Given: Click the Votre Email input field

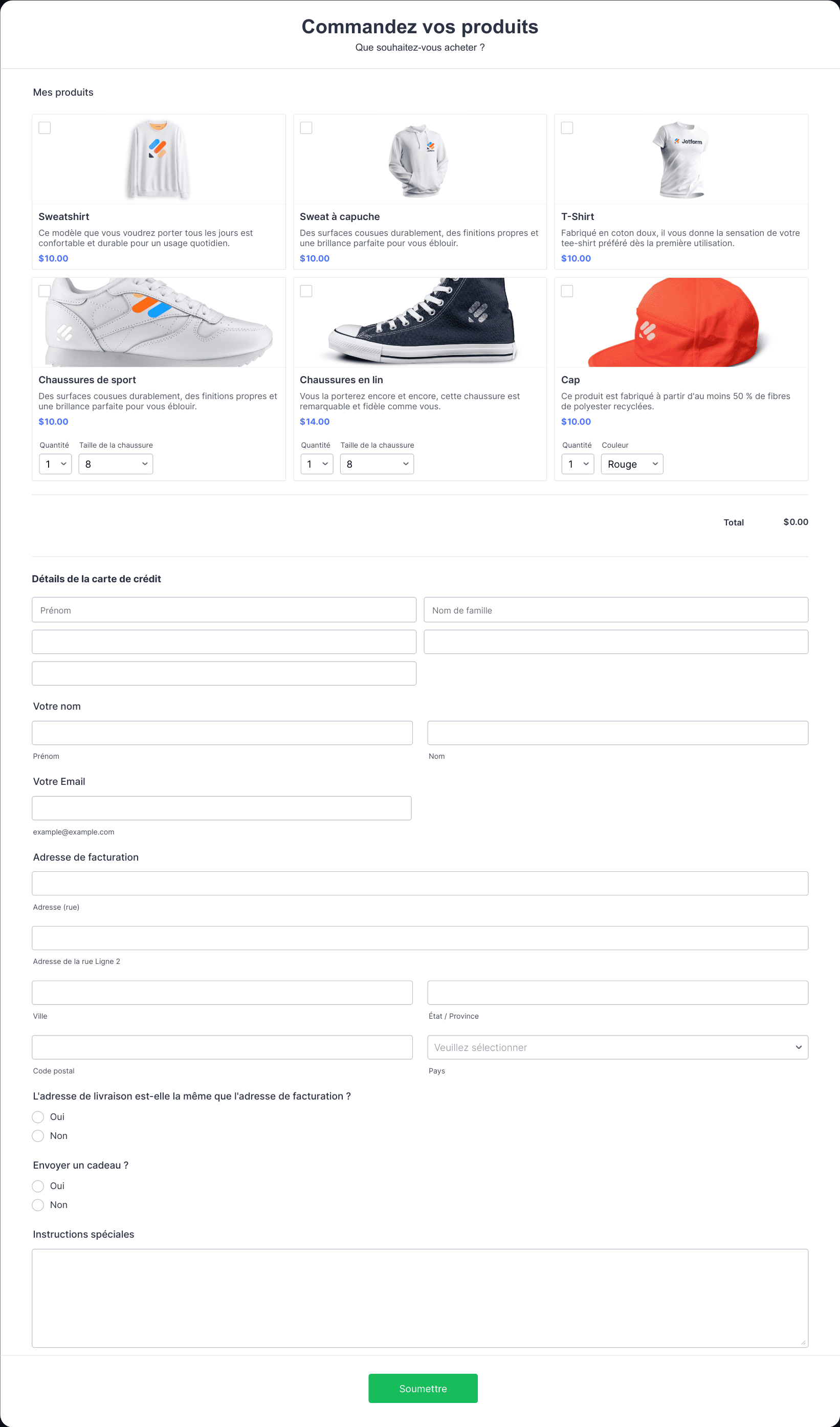Looking at the screenshot, I should [x=222, y=808].
